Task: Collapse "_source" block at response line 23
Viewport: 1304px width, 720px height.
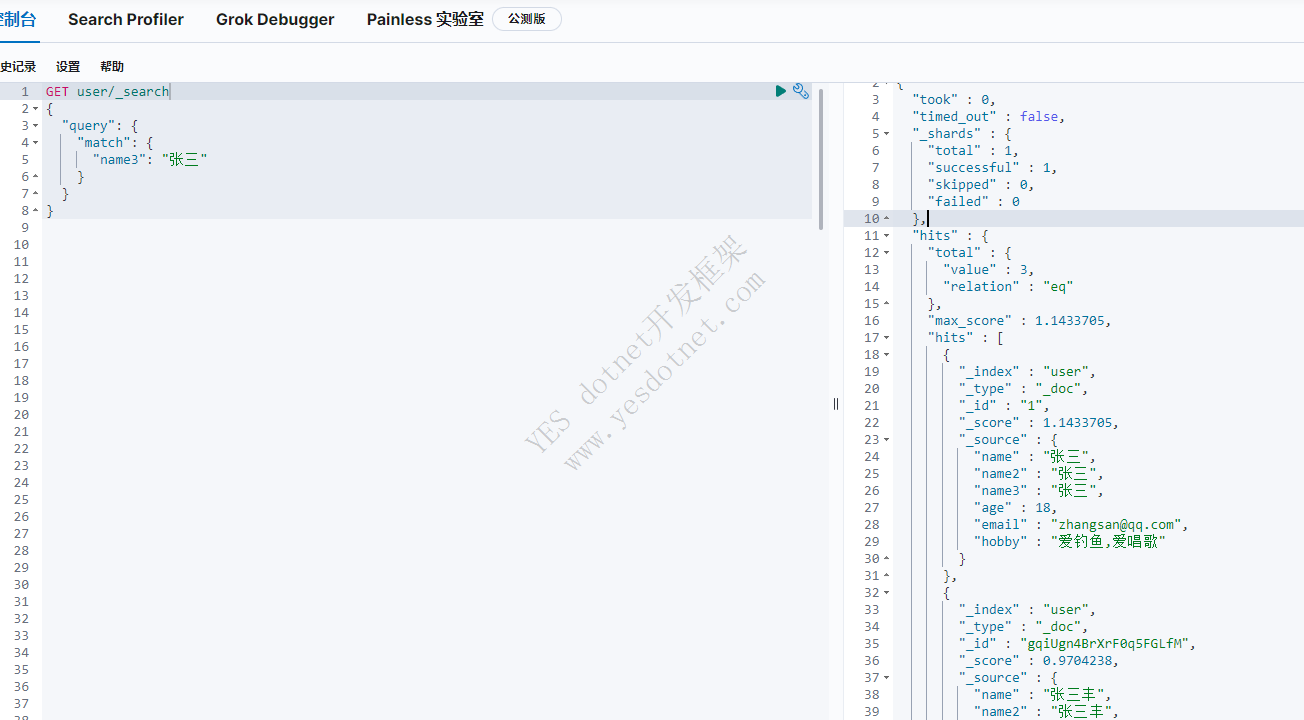Action: point(886,439)
